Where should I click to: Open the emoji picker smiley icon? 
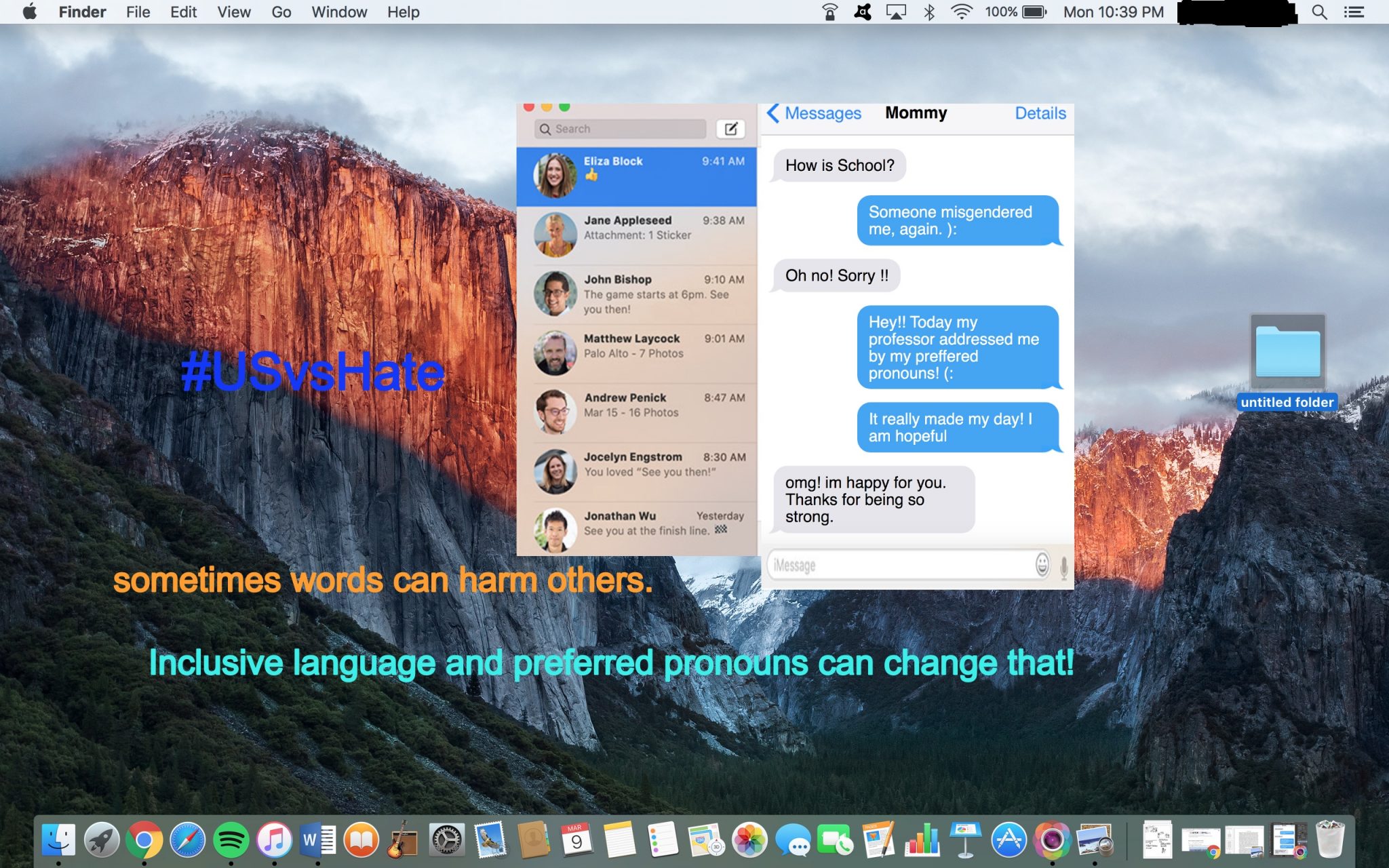tap(1042, 564)
